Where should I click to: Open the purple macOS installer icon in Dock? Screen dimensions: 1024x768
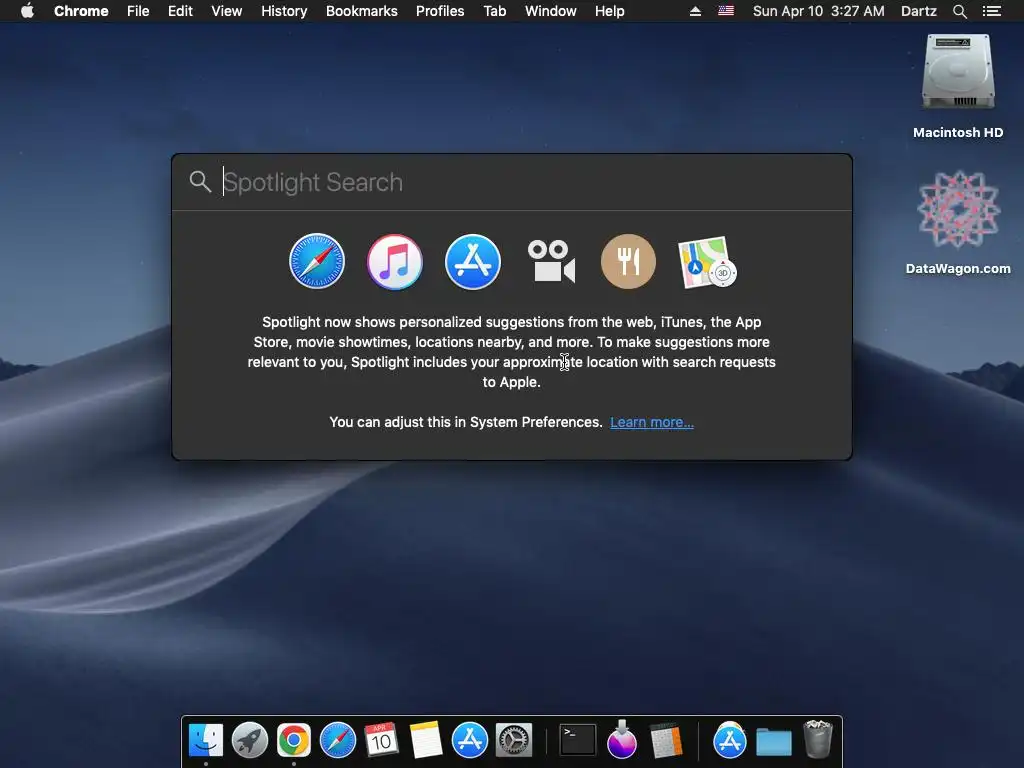click(x=622, y=740)
